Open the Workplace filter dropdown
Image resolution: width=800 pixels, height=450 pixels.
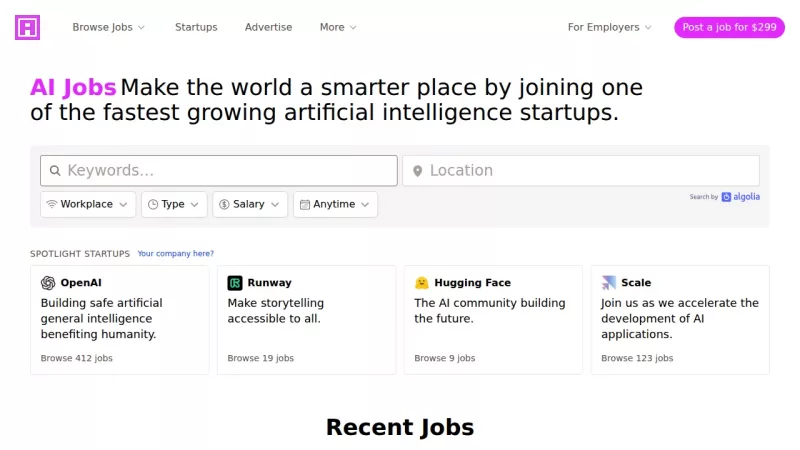pyautogui.click(x=88, y=205)
